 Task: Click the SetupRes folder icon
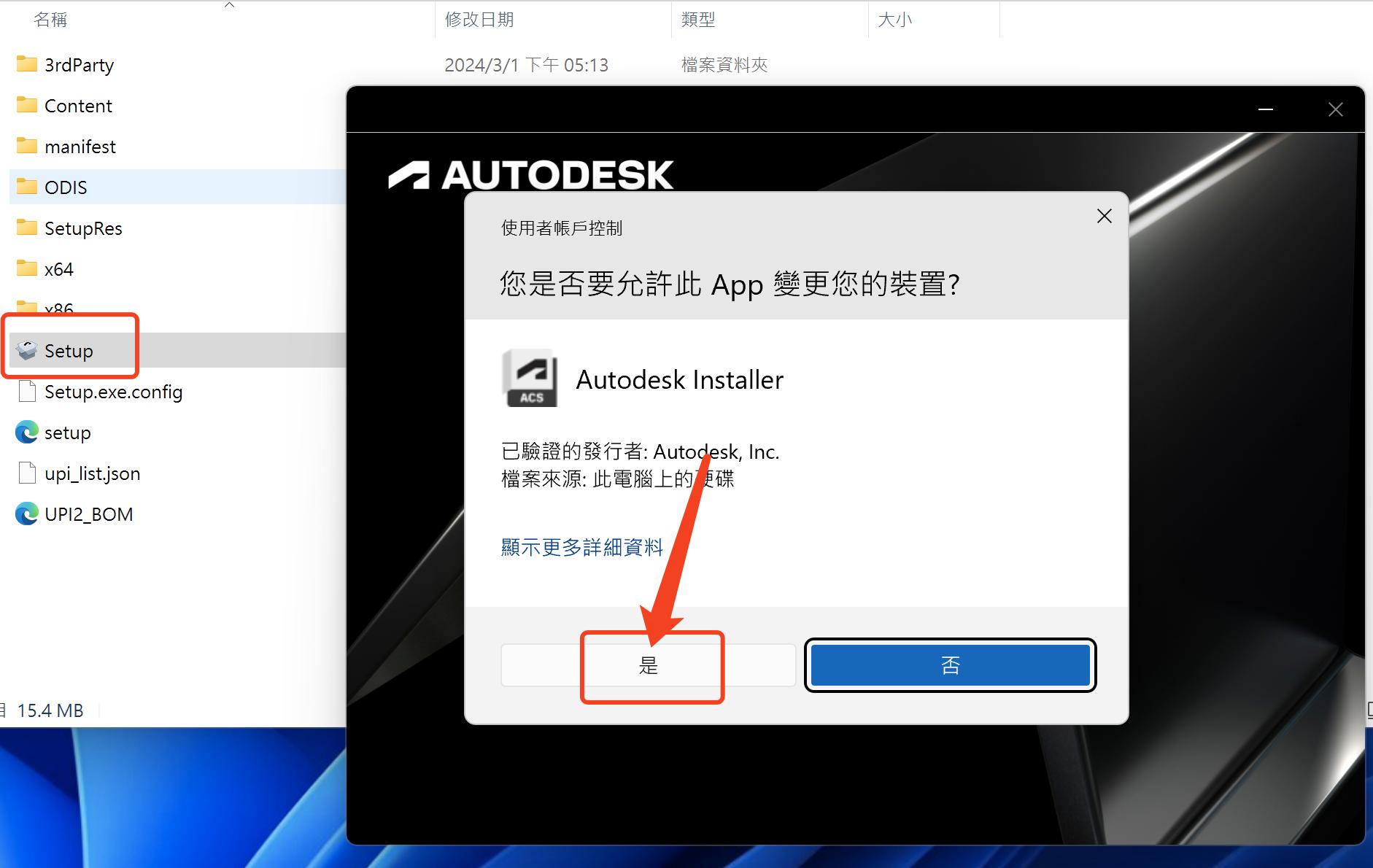click(x=27, y=228)
